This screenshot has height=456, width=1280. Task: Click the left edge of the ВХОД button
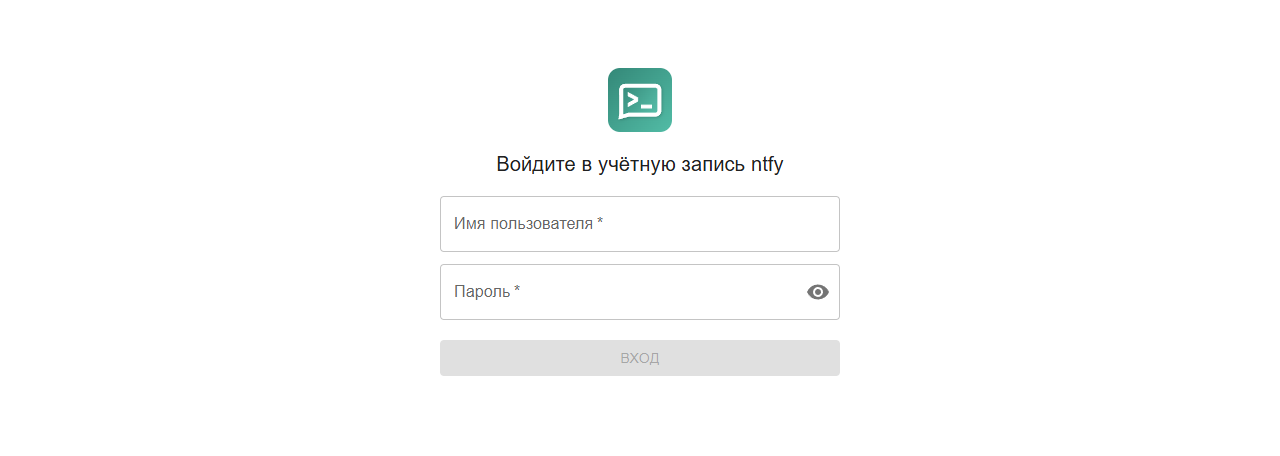pyautogui.click(x=452, y=358)
